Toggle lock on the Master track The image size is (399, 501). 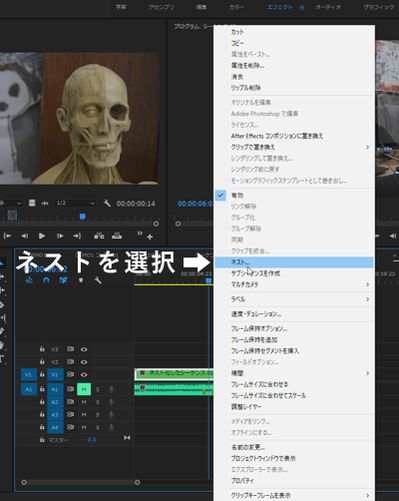(42, 440)
